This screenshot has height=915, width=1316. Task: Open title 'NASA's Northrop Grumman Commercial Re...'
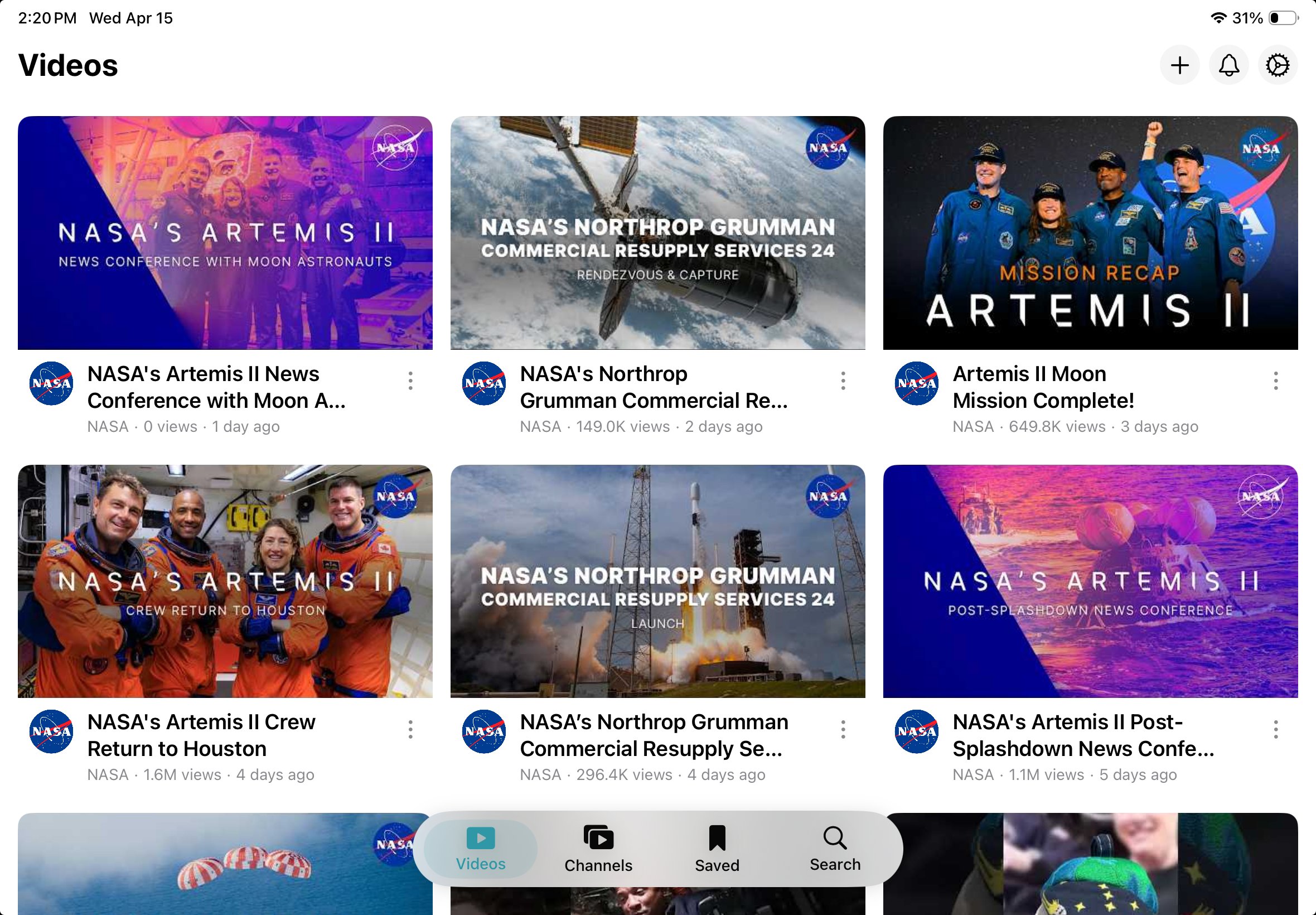(654, 387)
